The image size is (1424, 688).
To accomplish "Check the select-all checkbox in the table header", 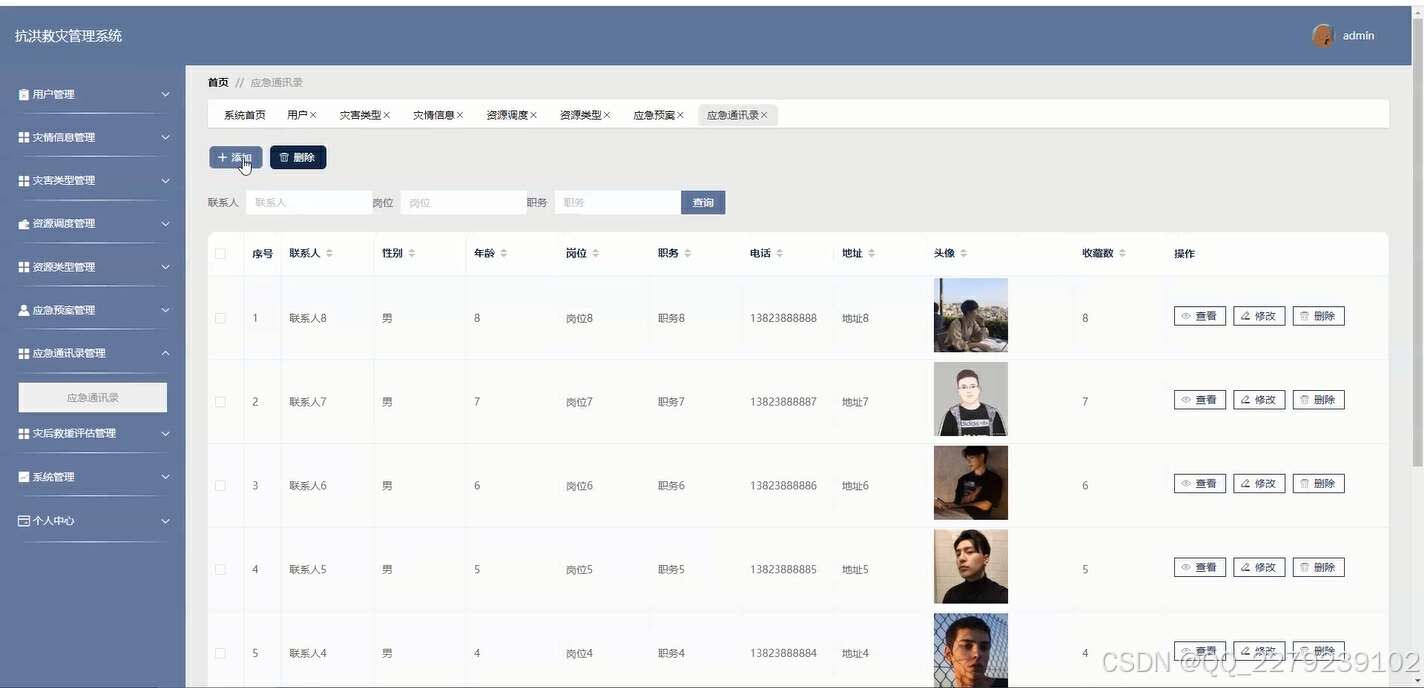I will 220,253.
